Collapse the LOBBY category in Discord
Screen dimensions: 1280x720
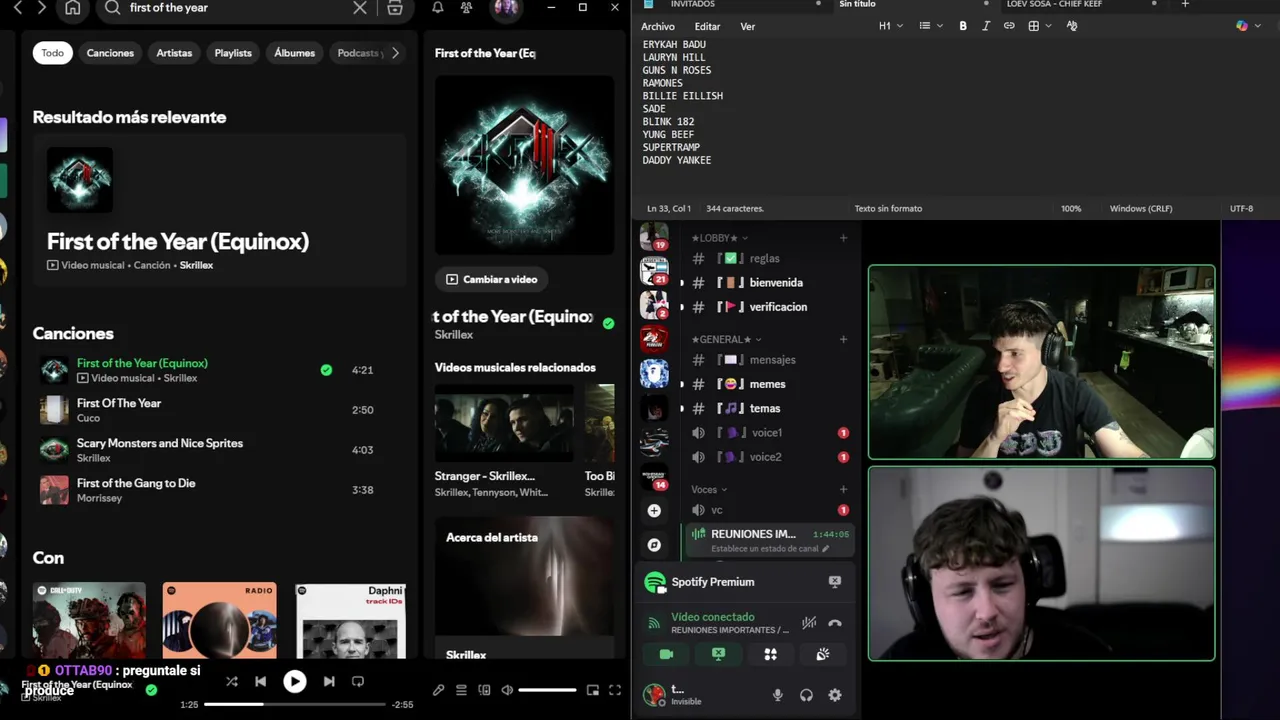(x=719, y=238)
